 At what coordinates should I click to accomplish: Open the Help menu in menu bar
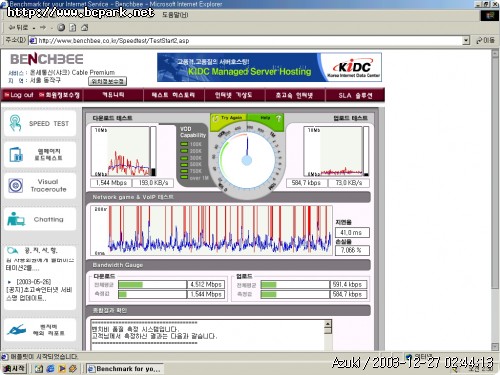tap(175, 15)
